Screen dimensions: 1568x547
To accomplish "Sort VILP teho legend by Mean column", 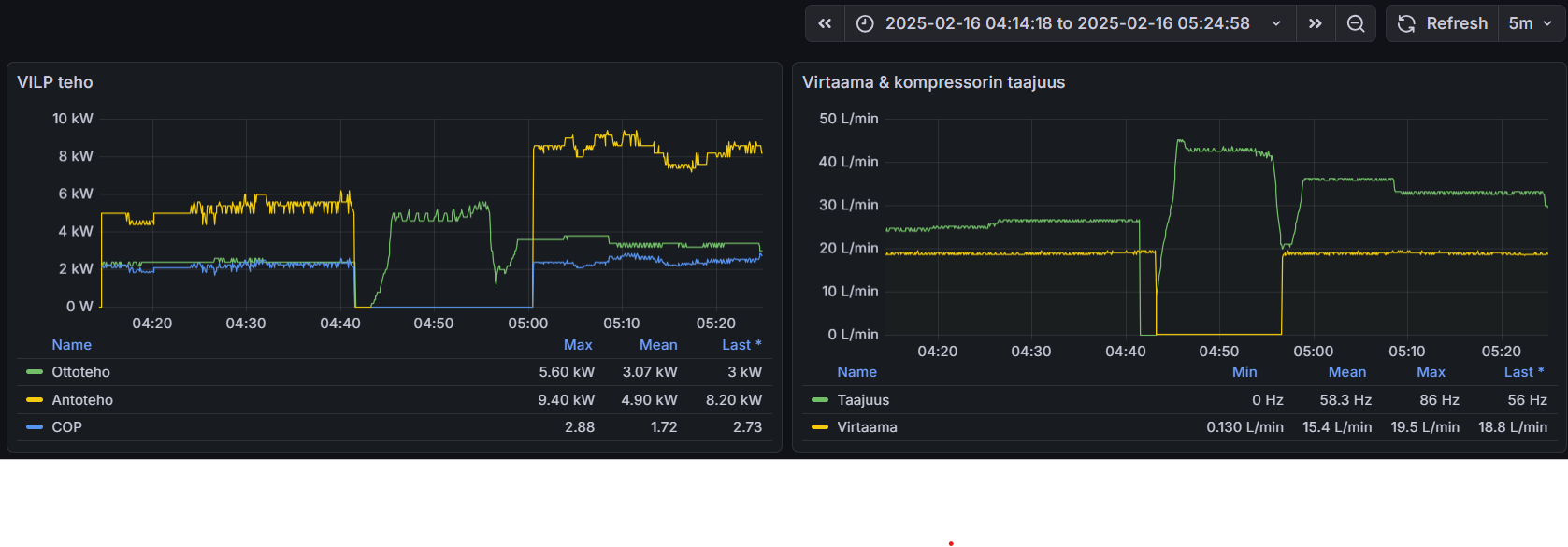I will pos(658,345).
